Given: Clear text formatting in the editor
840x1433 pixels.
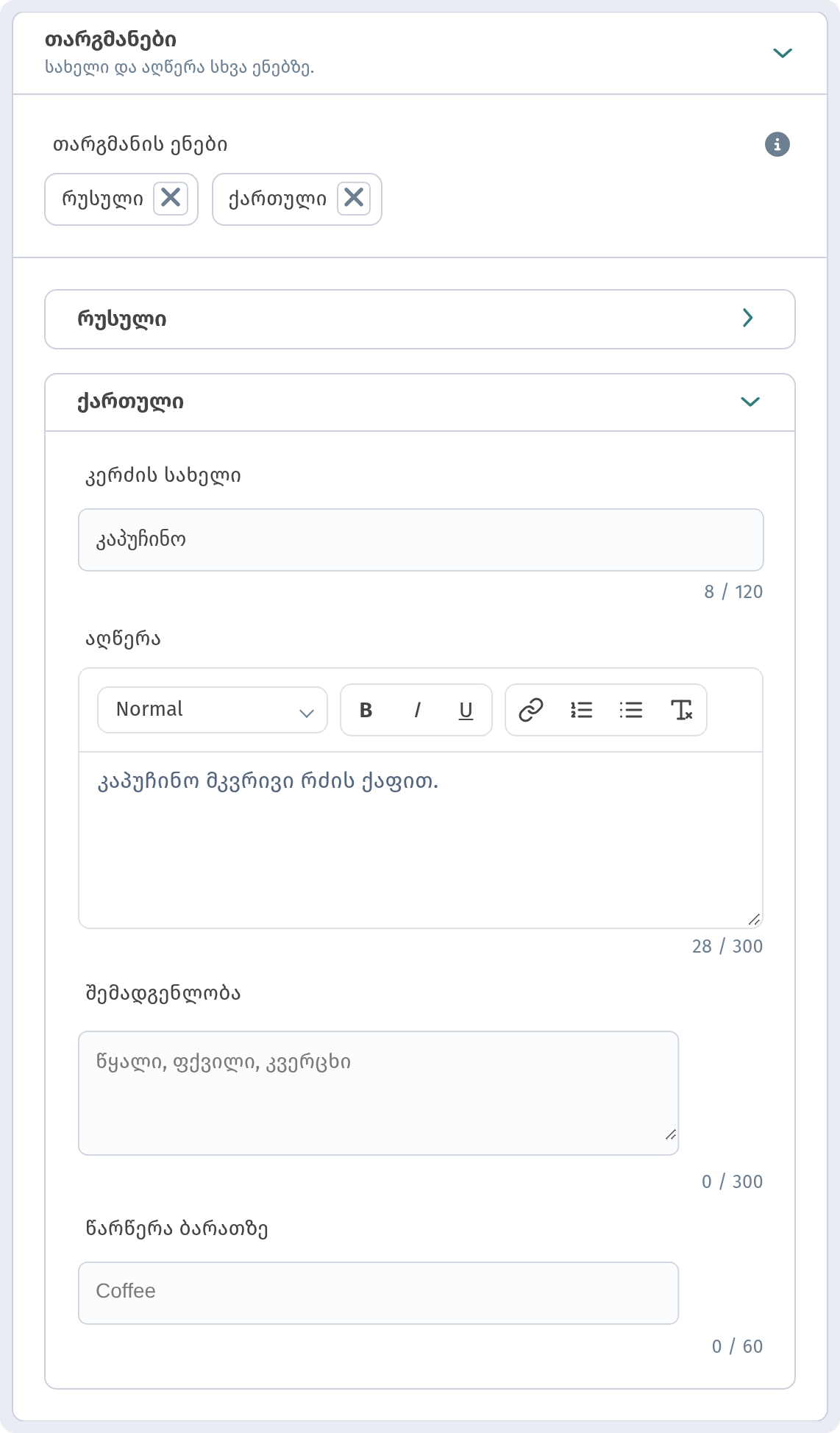Looking at the screenshot, I should click(682, 710).
